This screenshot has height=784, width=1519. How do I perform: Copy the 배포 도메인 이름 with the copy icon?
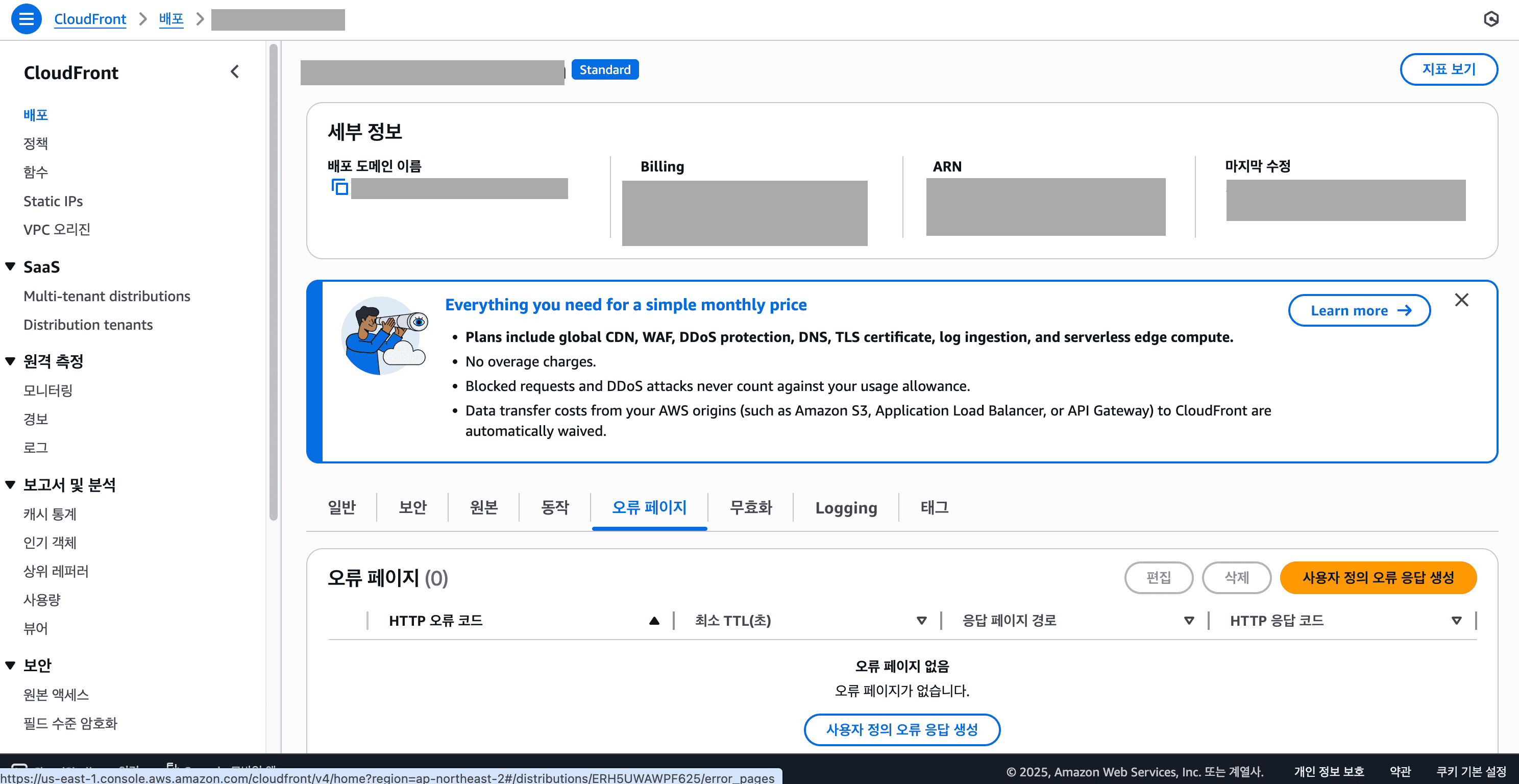point(340,187)
